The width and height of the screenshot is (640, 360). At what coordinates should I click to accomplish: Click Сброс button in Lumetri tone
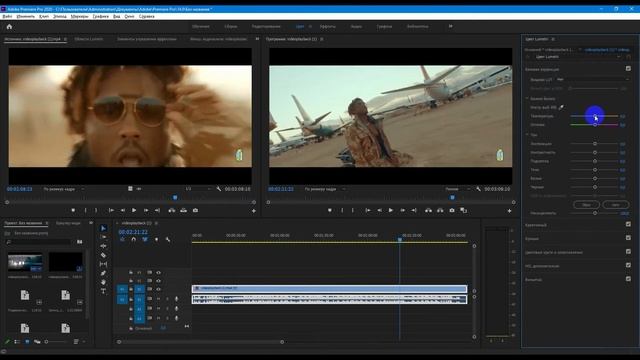[586, 204]
